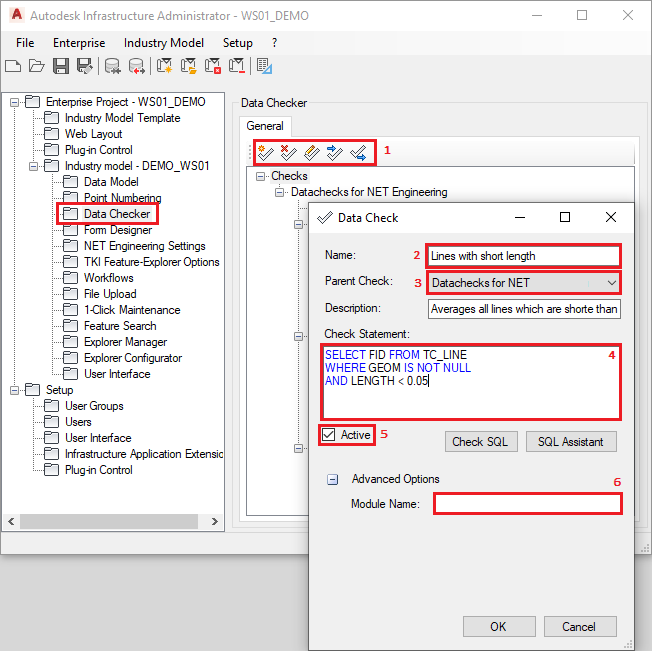
Task: Select 1-Click Maintenance tree item
Action: pyautogui.click(x=132, y=310)
